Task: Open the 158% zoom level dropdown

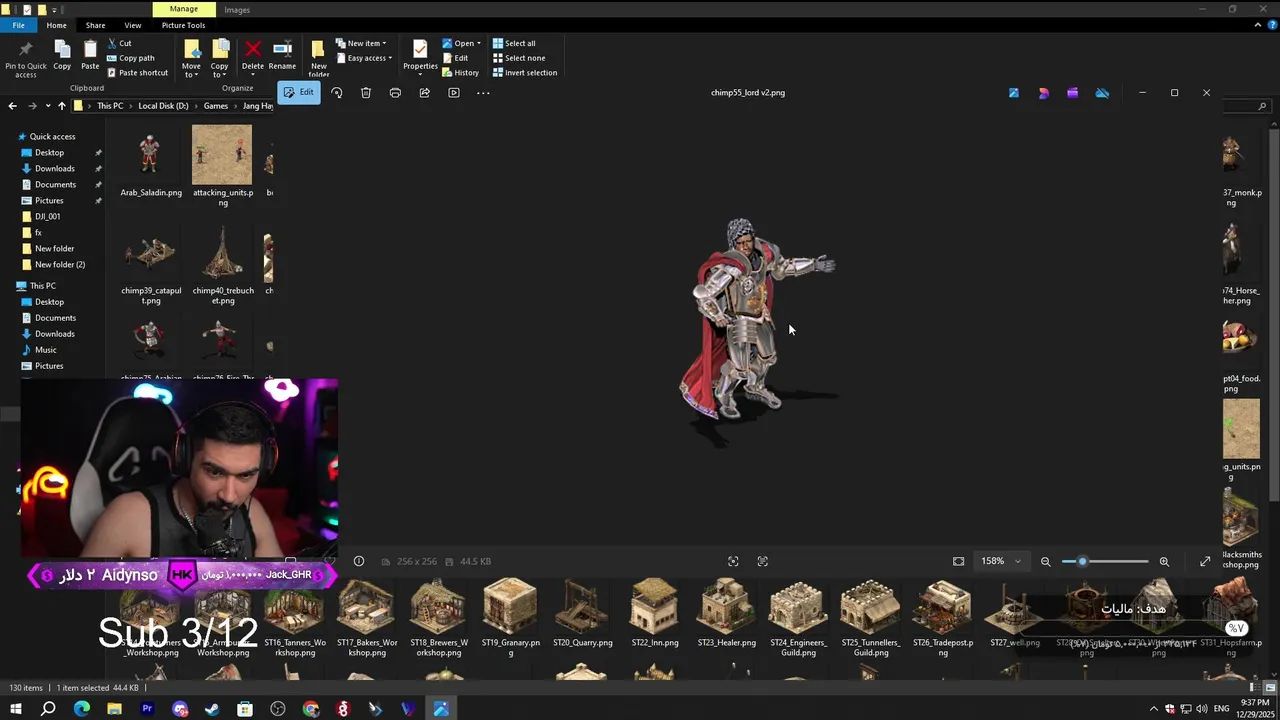Action: [1000, 561]
